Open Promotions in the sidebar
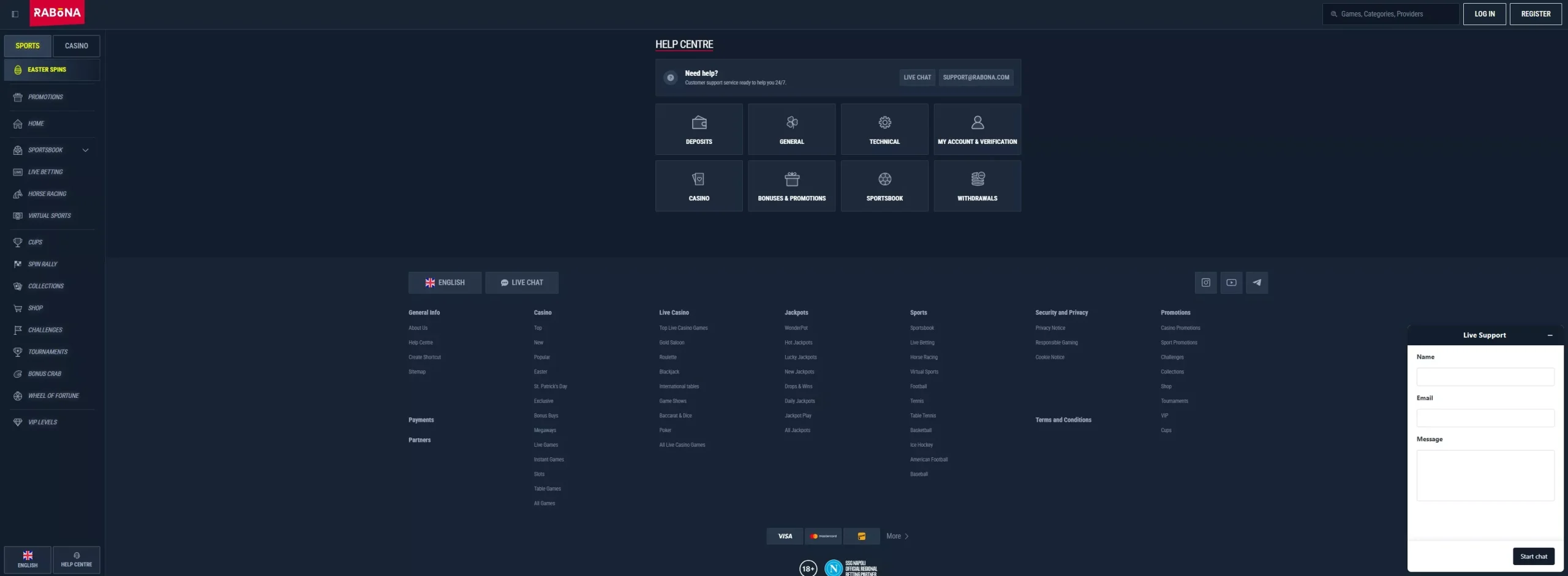Screen dimensions: 1568x576 (52, 97)
